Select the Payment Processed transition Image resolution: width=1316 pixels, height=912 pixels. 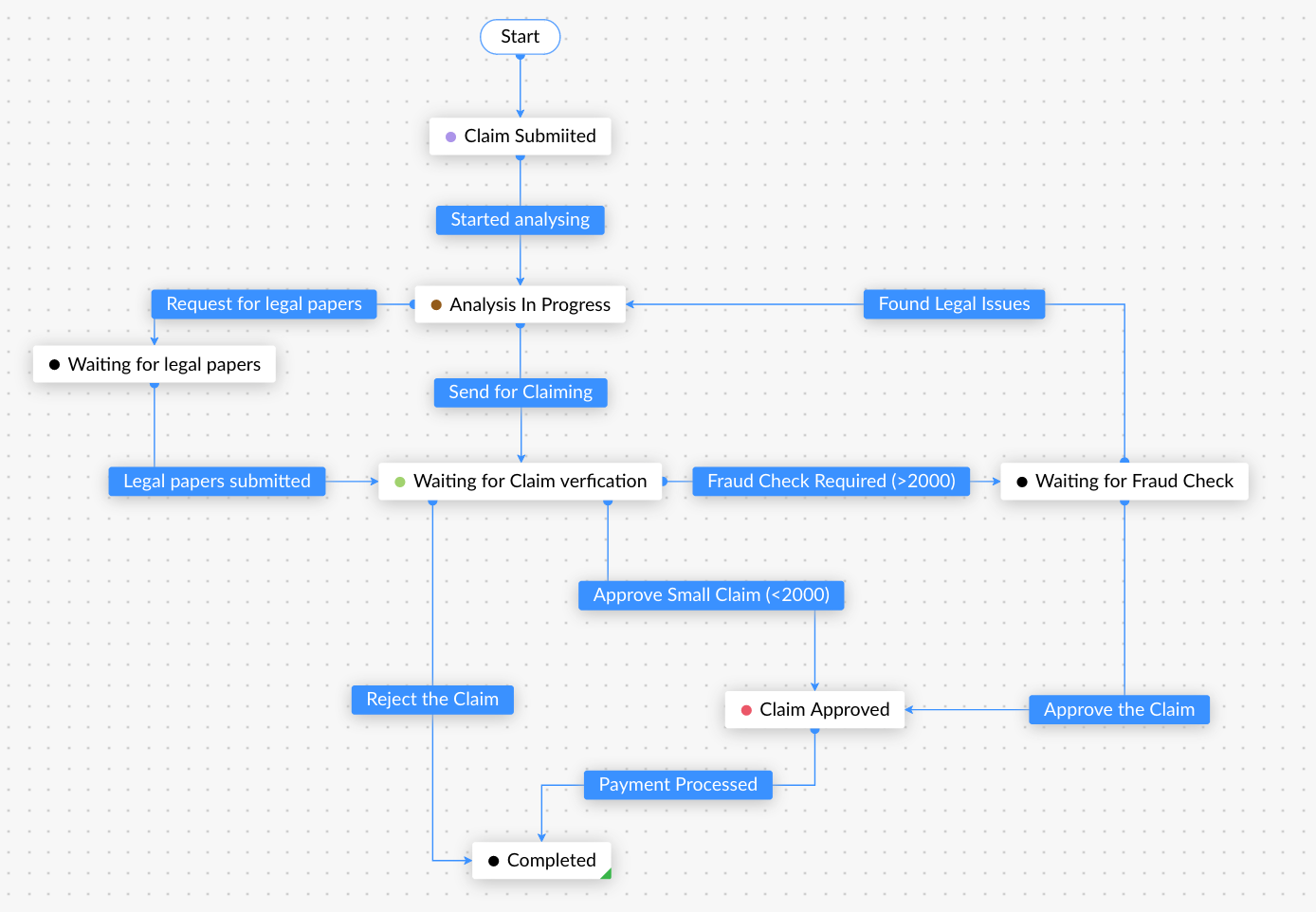(x=678, y=785)
